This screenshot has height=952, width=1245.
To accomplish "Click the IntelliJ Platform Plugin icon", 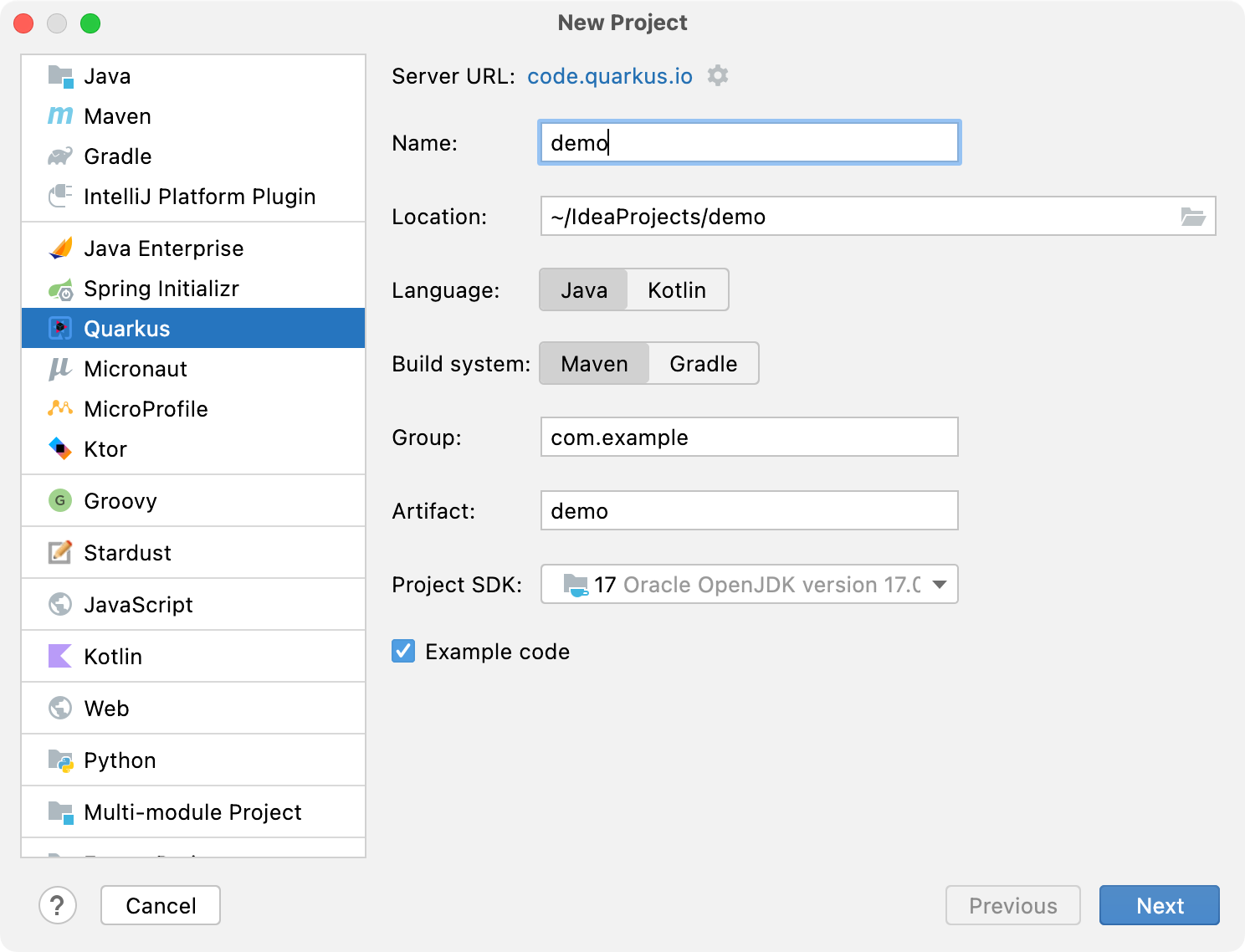I will point(59,197).
